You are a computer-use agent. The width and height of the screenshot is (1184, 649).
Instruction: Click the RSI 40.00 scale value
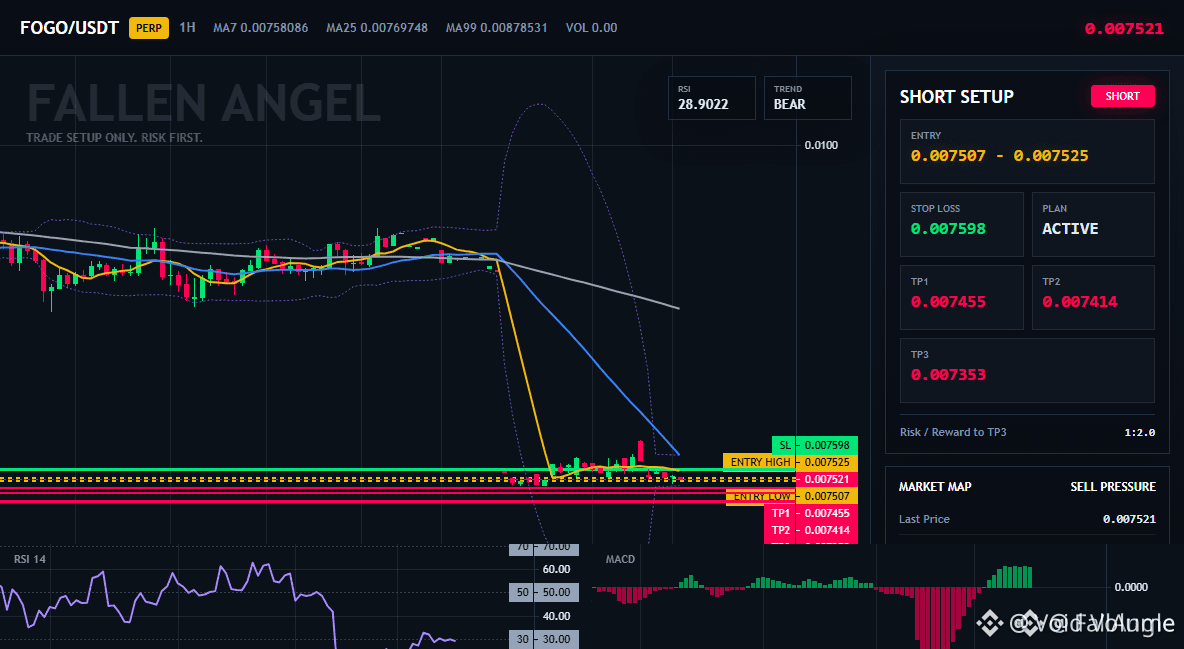557,616
